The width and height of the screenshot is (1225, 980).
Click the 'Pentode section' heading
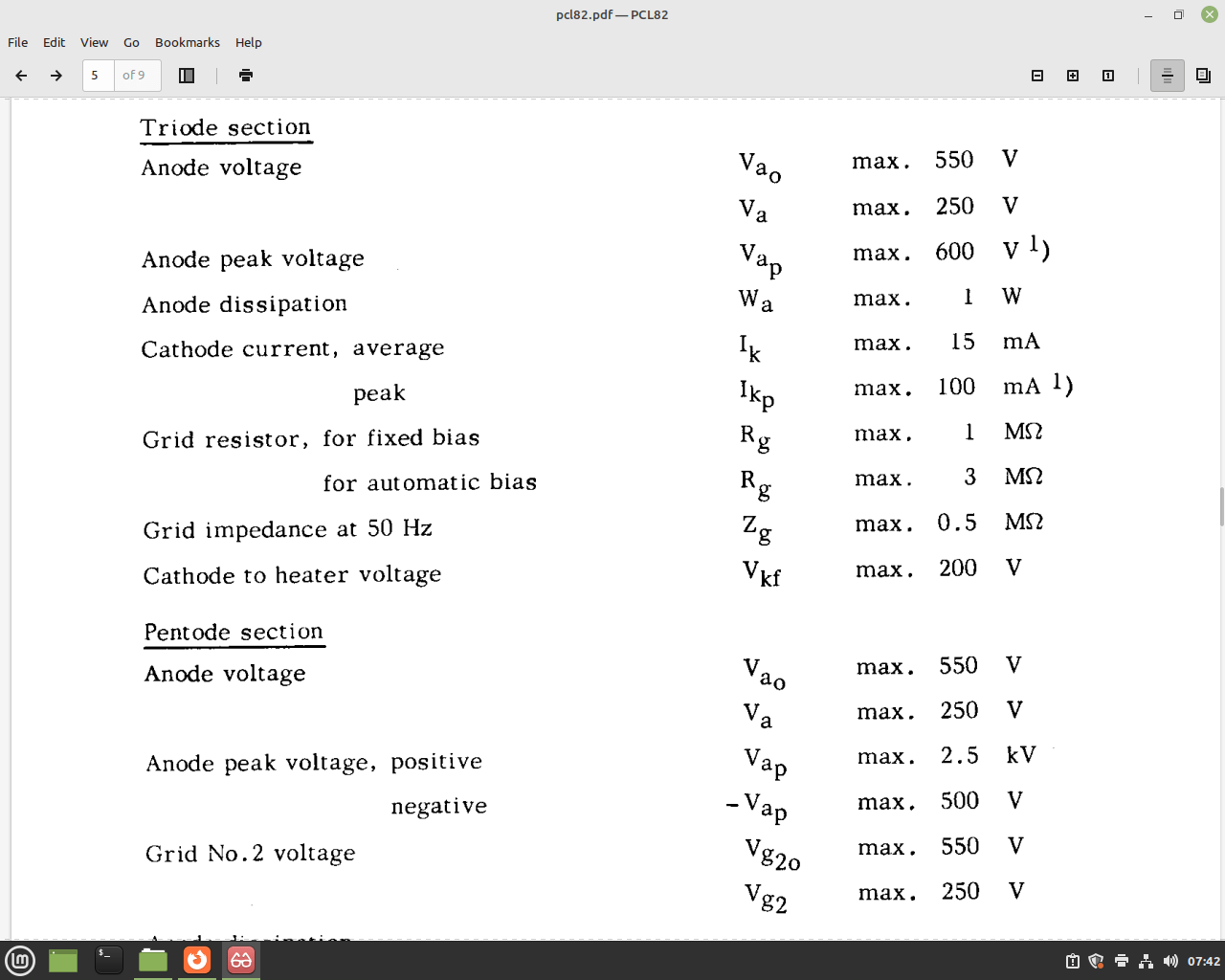(234, 632)
